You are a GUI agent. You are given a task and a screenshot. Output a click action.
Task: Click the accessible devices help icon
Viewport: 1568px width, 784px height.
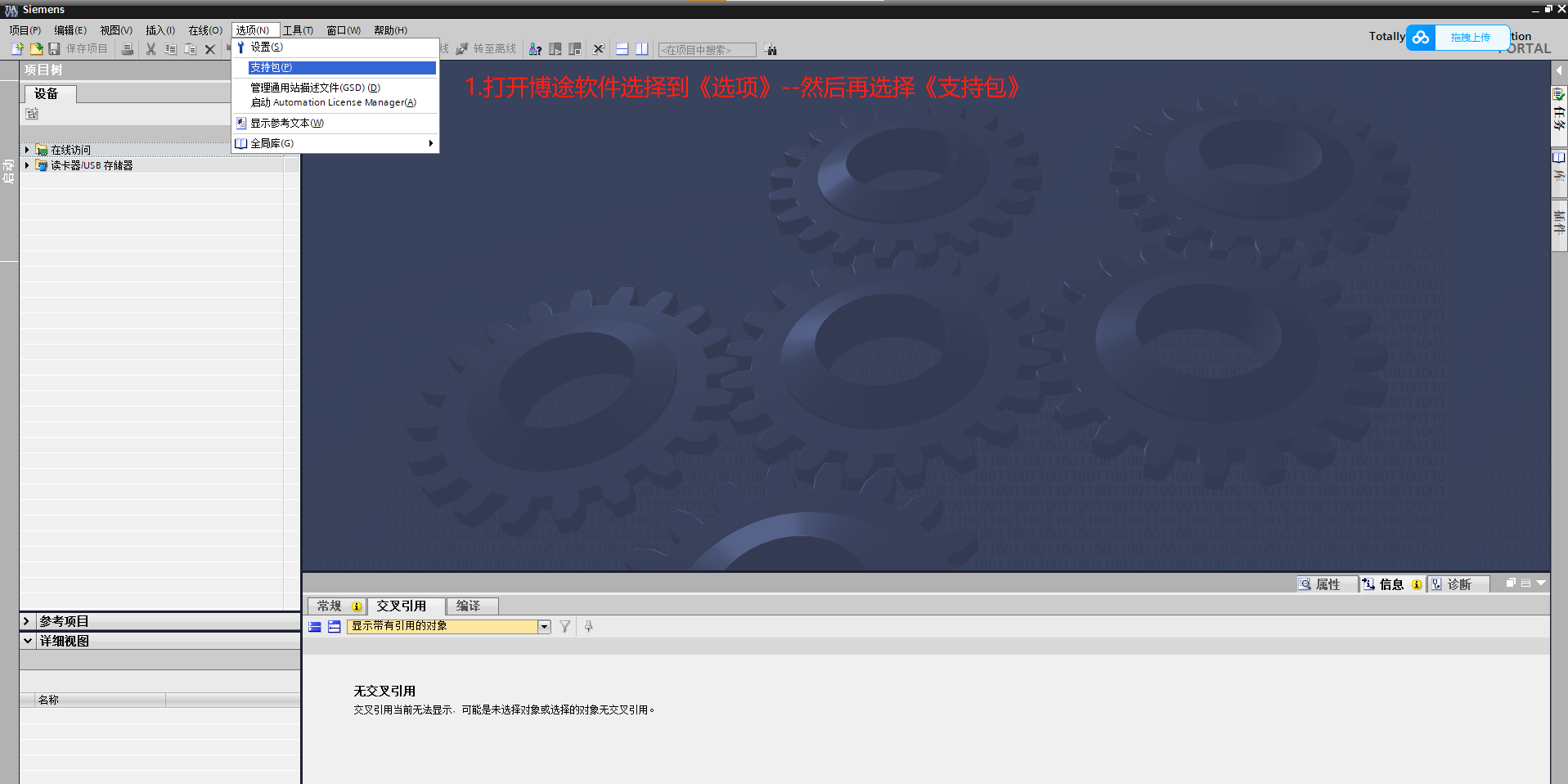pyautogui.click(x=535, y=49)
